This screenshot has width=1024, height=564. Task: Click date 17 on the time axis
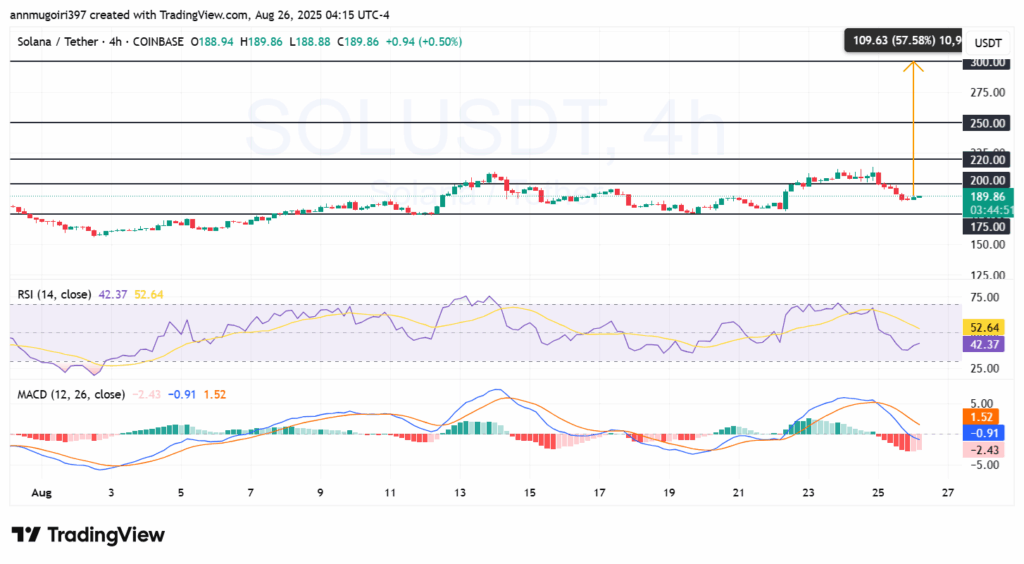click(x=600, y=493)
